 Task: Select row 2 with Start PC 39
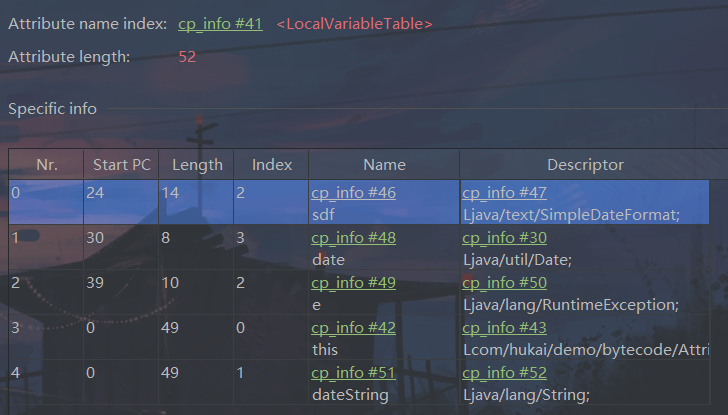pyautogui.click(x=120, y=292)
